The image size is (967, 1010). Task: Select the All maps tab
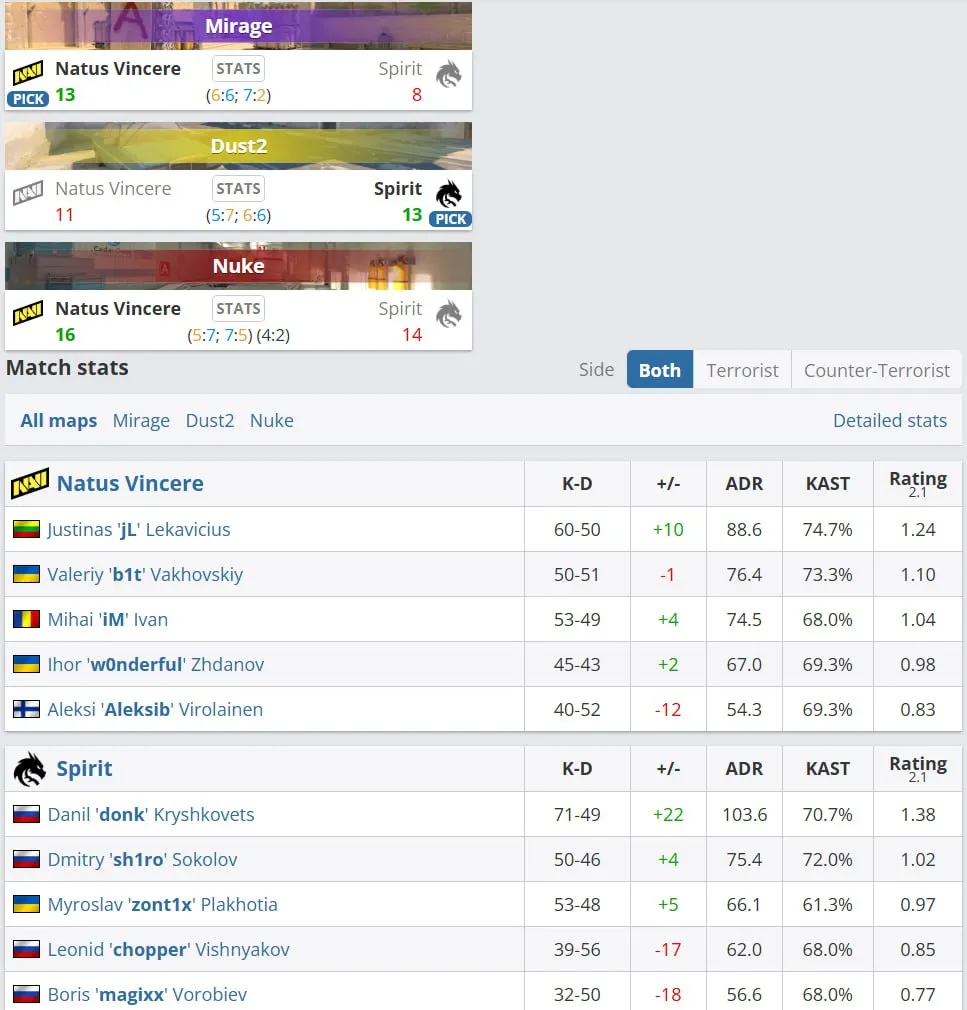(59, 421)
